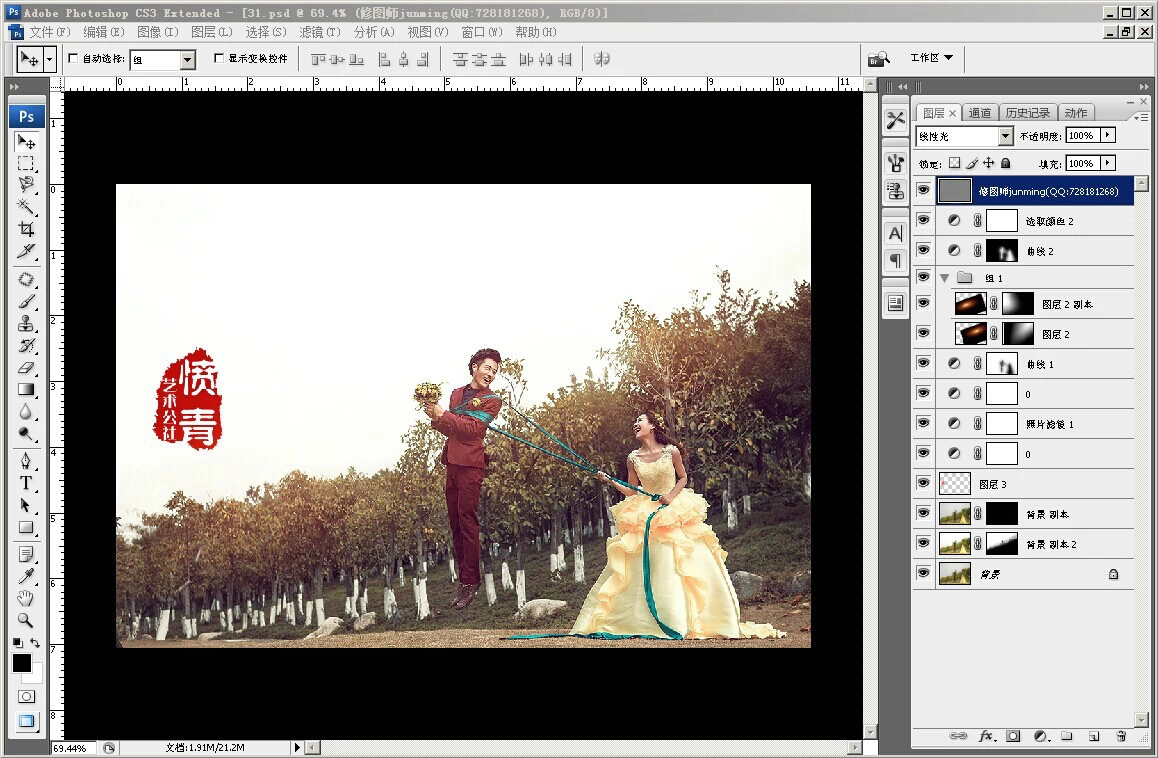Select the Dodge tool
The image size is (1158, 758).
coord(26,434)
